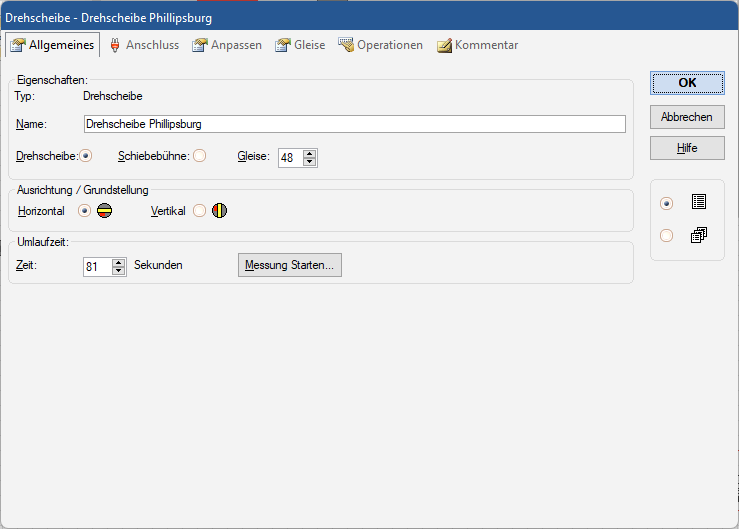Viewport: 739px width, 529px height.
Task: Increase Zeit seconds with up arrow
Action: click(119, 262)
